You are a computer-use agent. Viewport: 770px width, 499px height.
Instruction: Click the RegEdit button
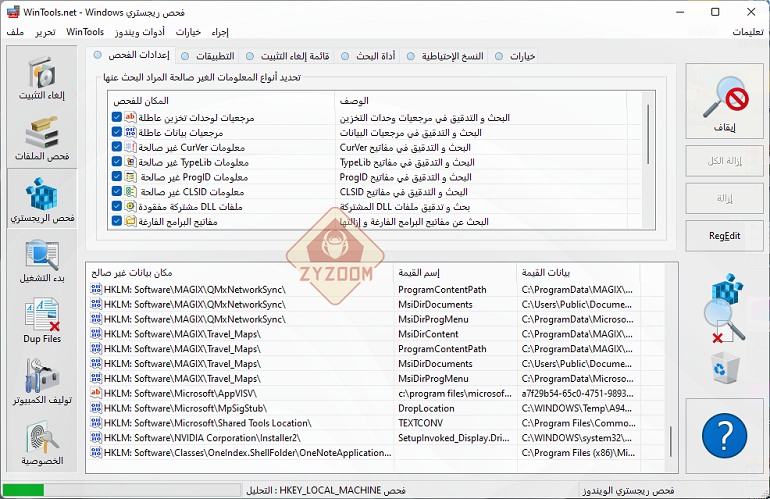724,236
